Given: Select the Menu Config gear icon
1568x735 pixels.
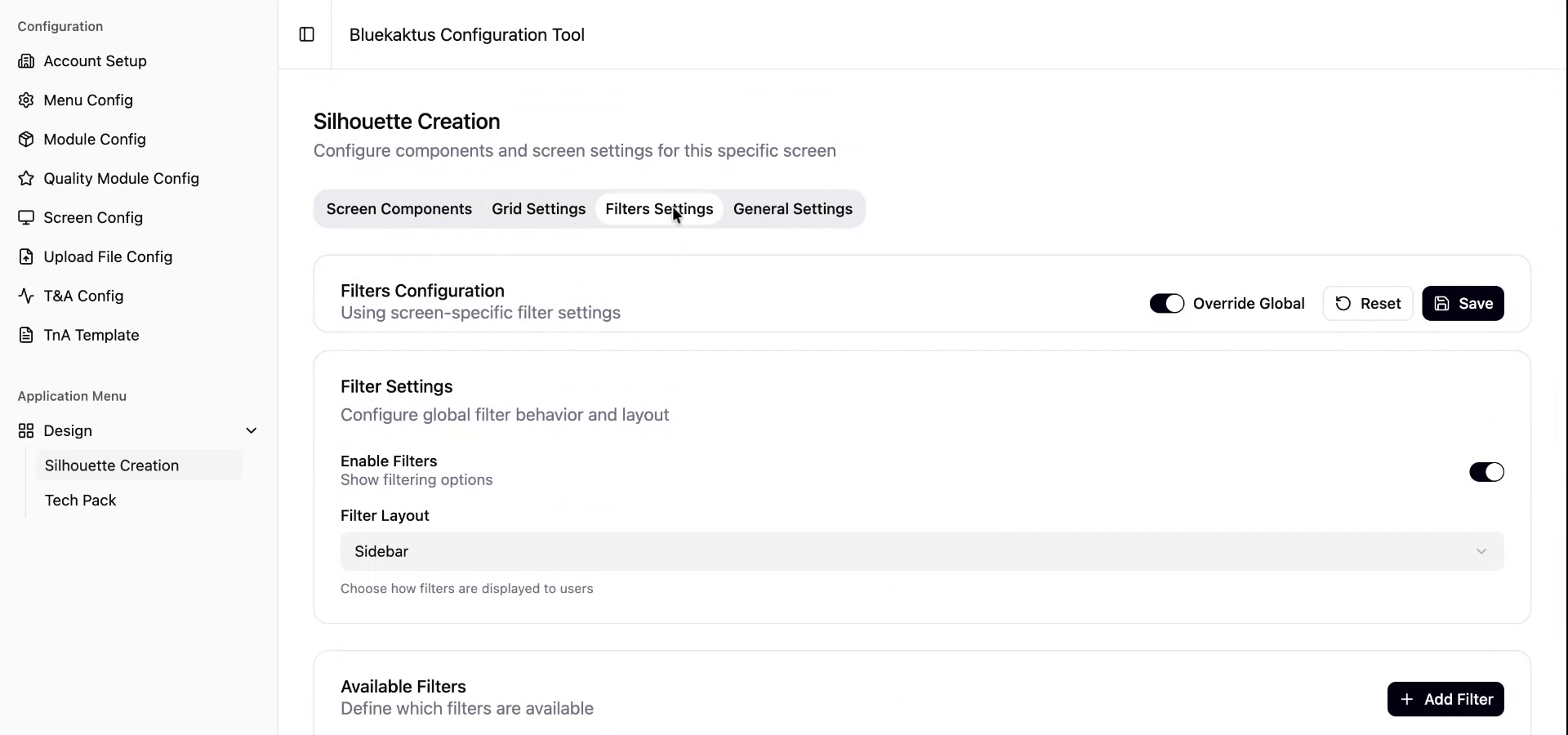Looking at the screenshot, I should [x=27, y=100].
